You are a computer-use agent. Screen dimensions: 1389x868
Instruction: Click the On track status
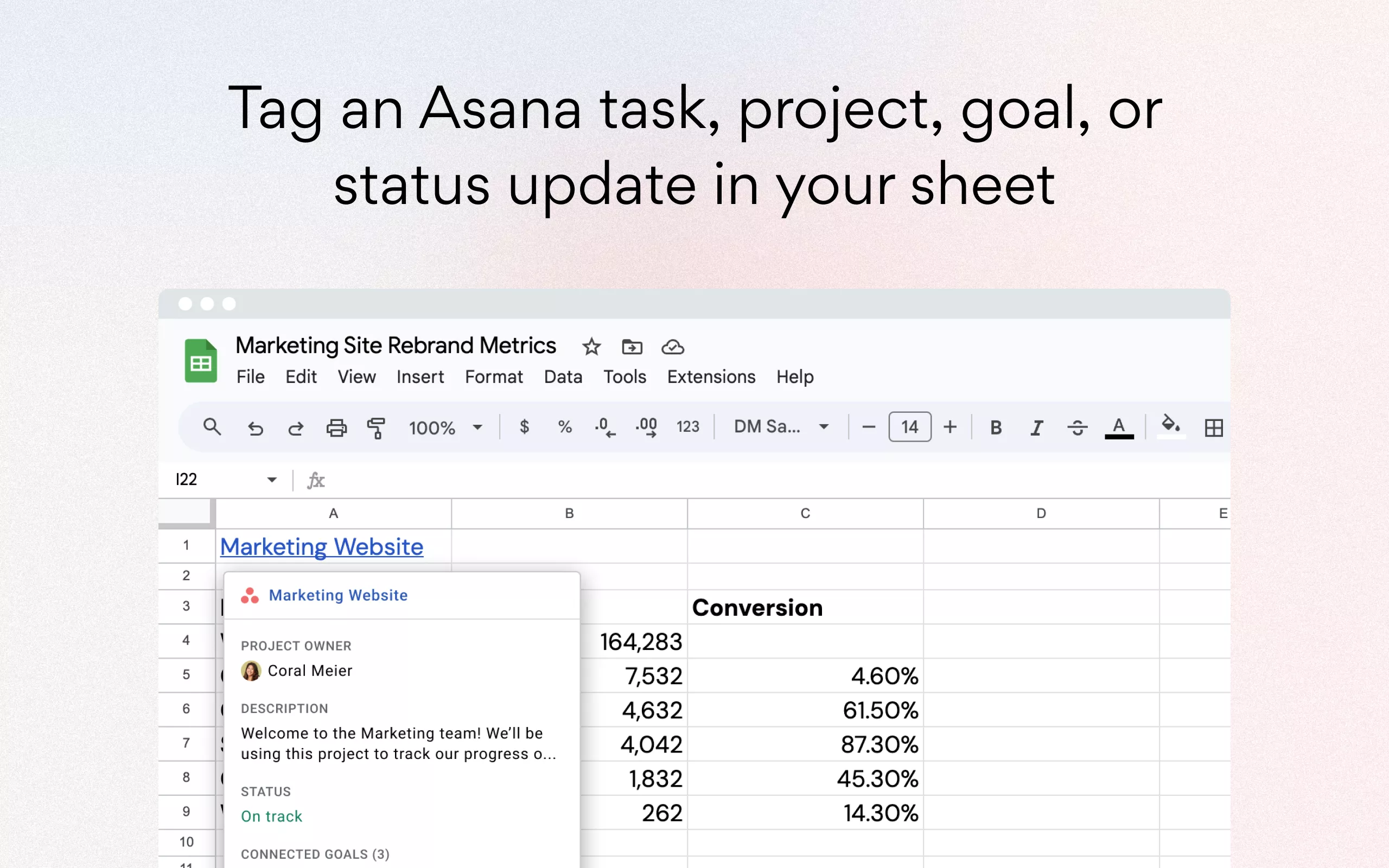click(271, 816)
